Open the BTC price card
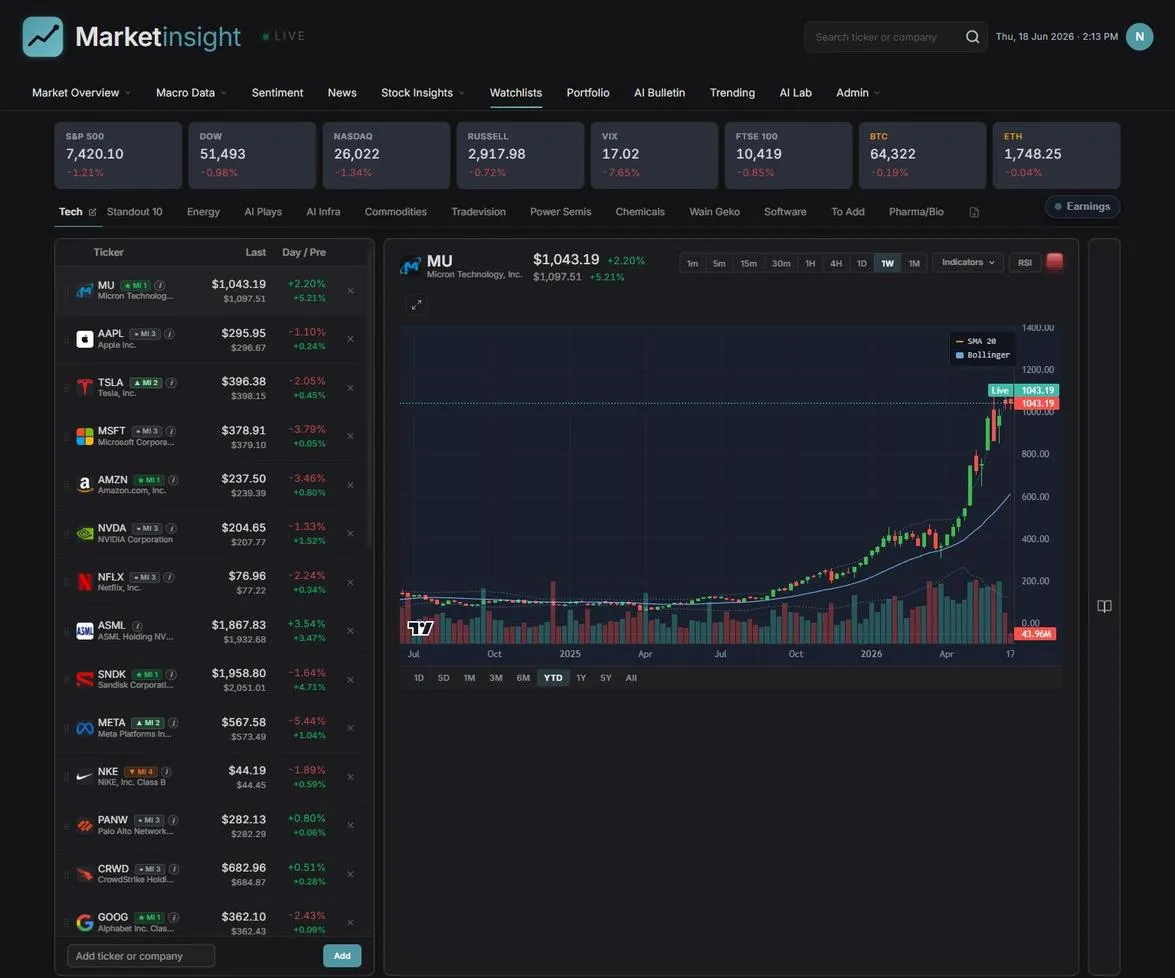 (x=922, y=155)
